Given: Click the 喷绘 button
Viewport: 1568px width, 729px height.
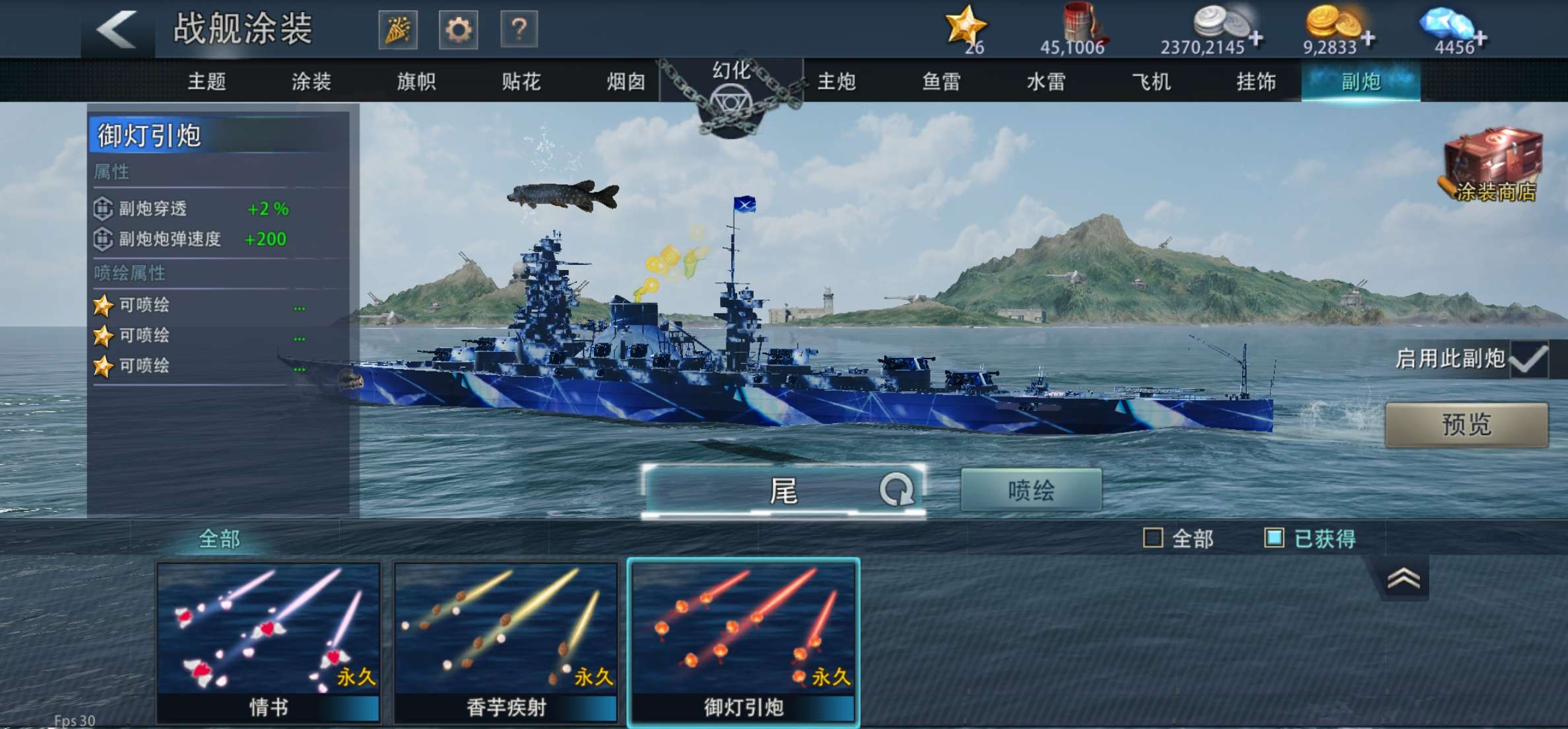Looking at the screenshot, I should click(x=1031, y=490).
